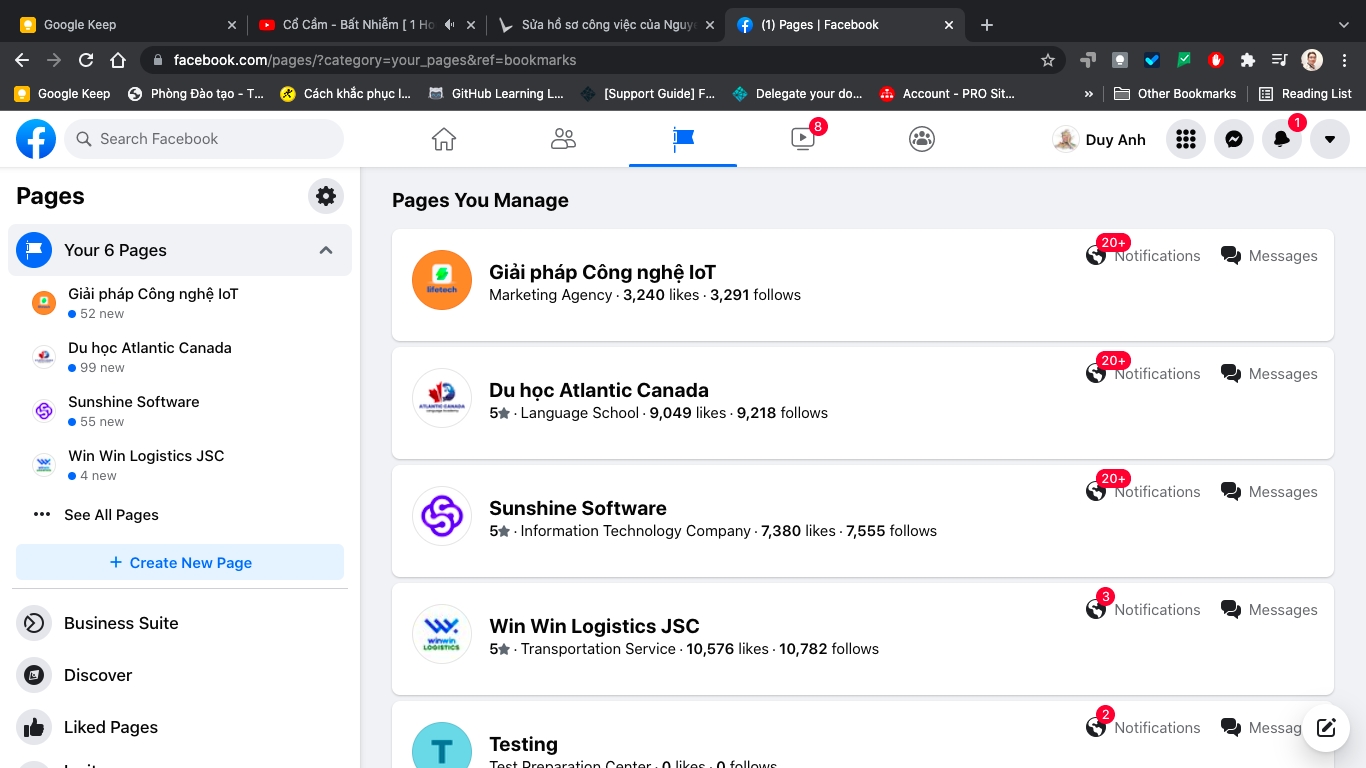Screen dimensions: 1366x768
Task: Reload the current page
Action: click(x=86, y=60)
